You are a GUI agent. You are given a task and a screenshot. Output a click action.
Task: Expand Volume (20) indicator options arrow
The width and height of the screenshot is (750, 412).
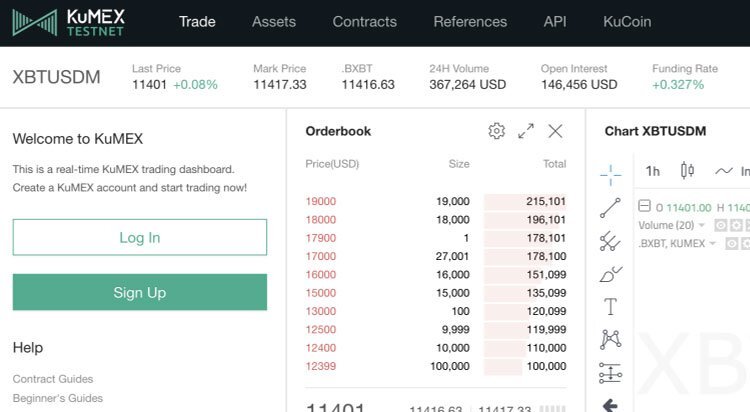click(x=702, y=225)
